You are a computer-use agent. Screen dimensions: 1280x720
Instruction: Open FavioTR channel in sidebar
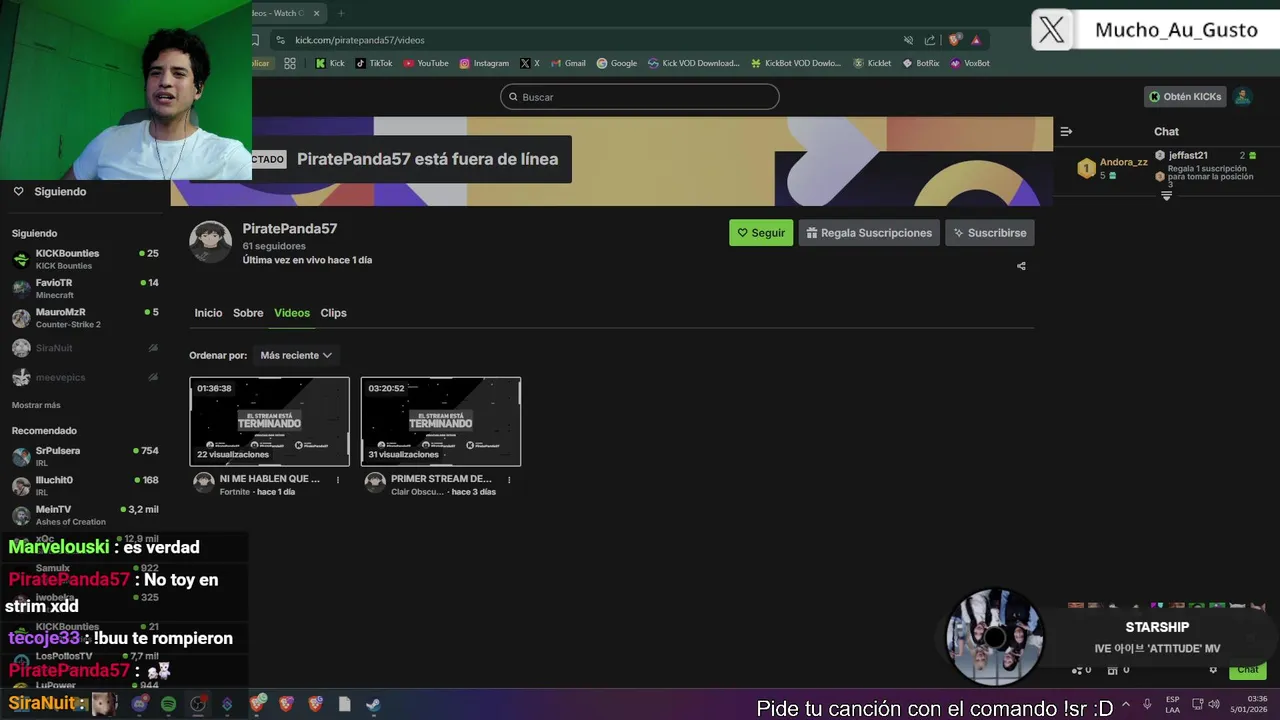click(x=85, y=288)
